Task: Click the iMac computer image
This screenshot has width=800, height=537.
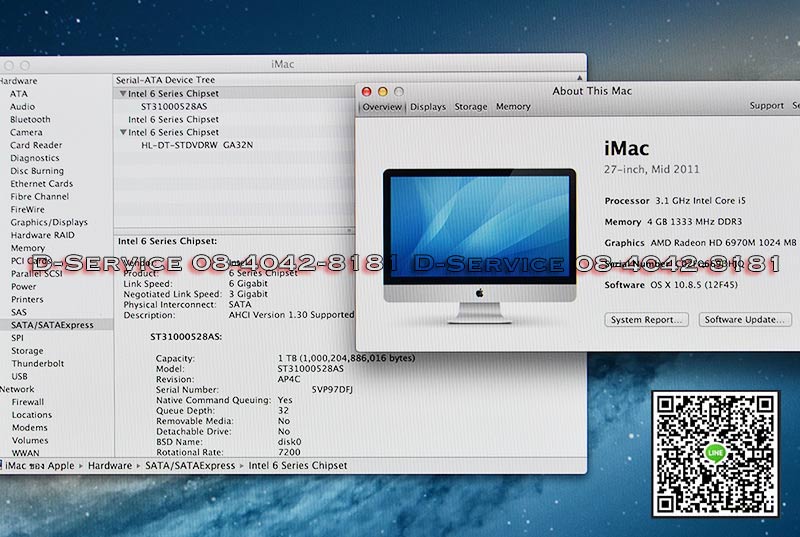Action: coord(480,246)
